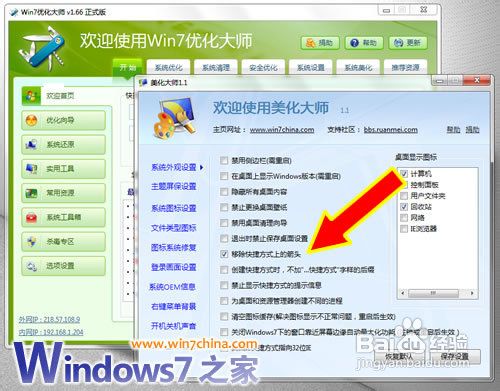Check 禁用桌面清理向导 option
This screenshot has height=391, width=500.
[224, 223]
